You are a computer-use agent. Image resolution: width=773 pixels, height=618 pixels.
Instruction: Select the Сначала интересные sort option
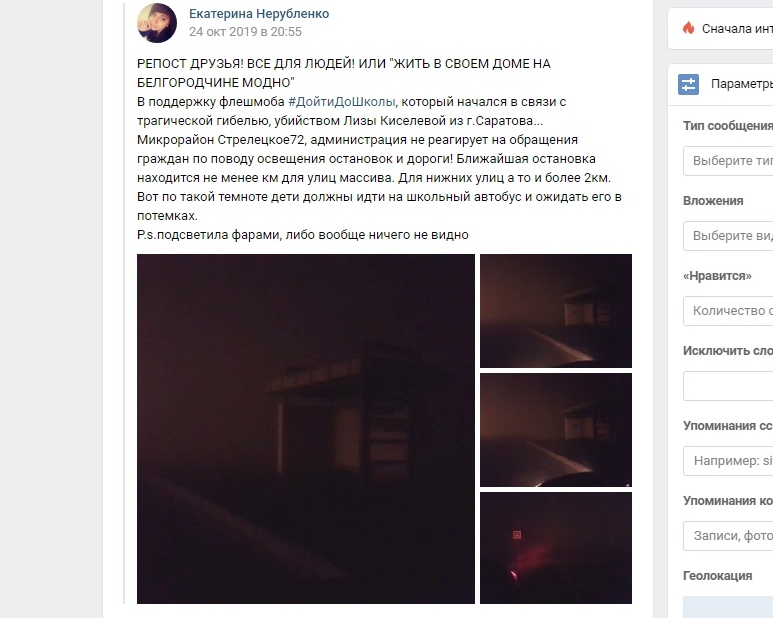[x=737, y=29]
